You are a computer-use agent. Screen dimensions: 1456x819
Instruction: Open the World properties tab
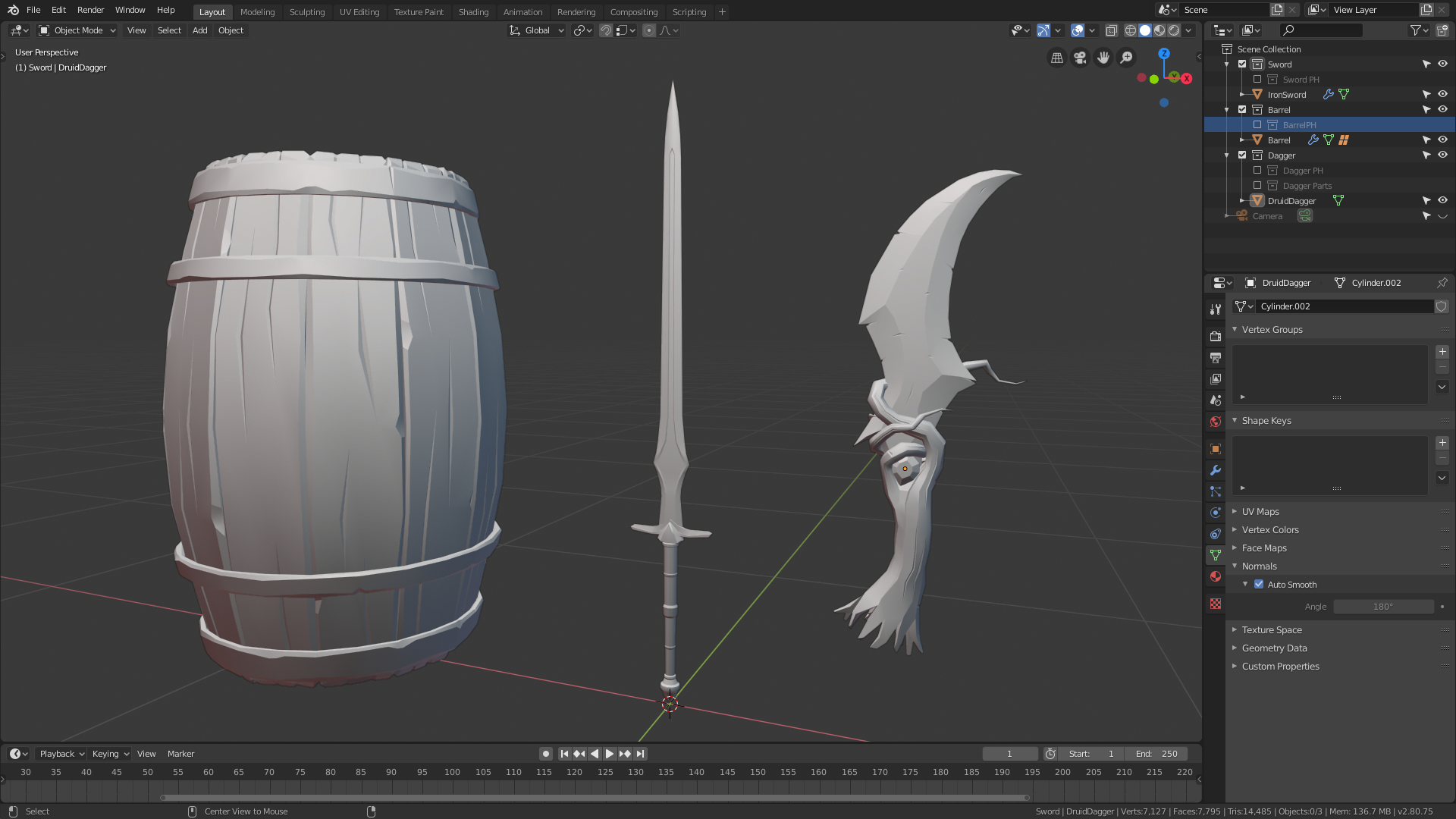(x=1216, y=422)
